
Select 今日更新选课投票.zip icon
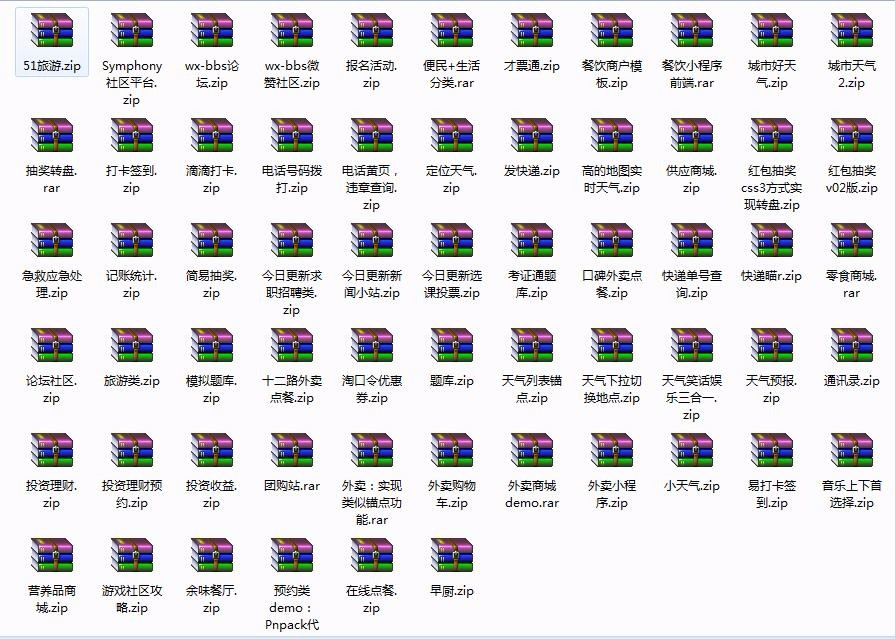tap(451, 240)
